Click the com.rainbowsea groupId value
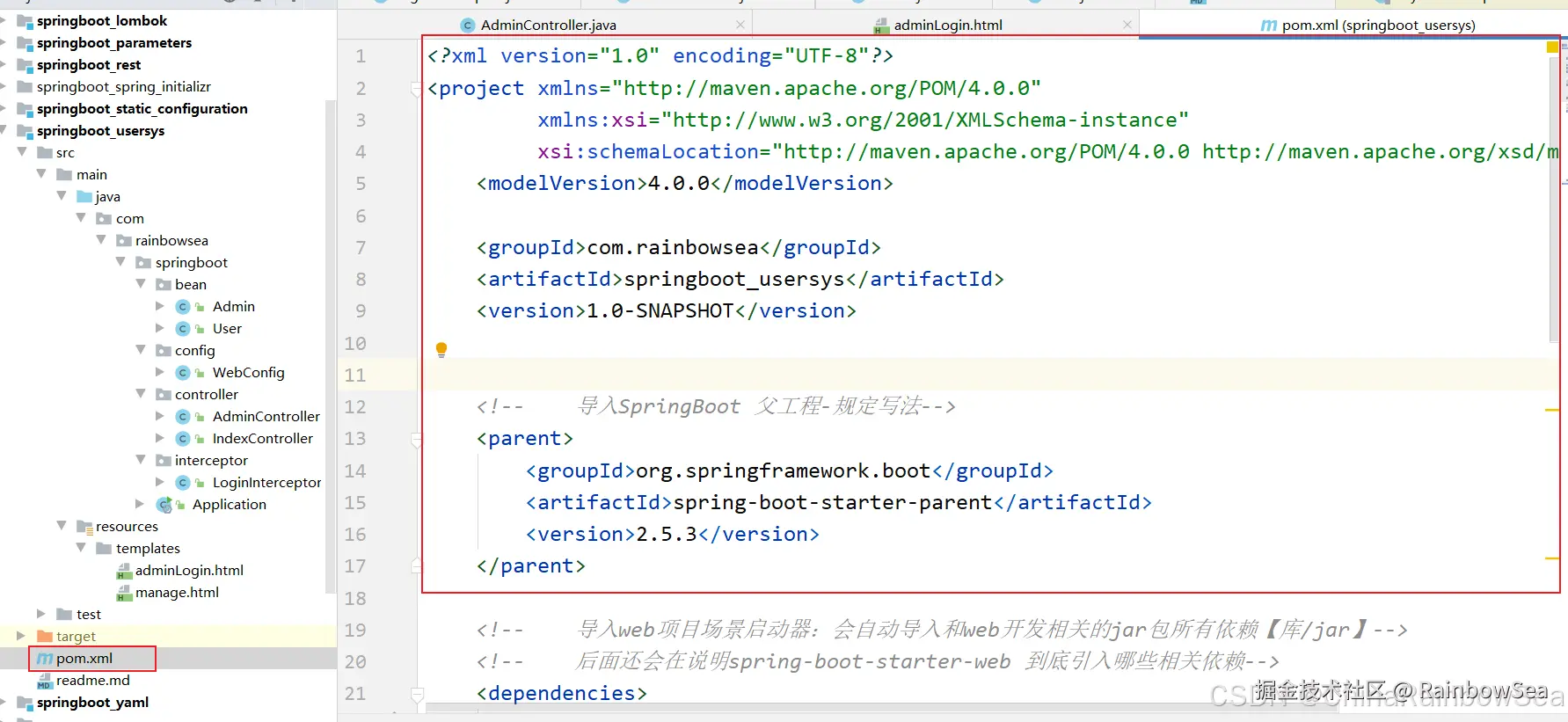Image resolution: width=1568 pixels, height=722 pixels. [x=673, y=247]
